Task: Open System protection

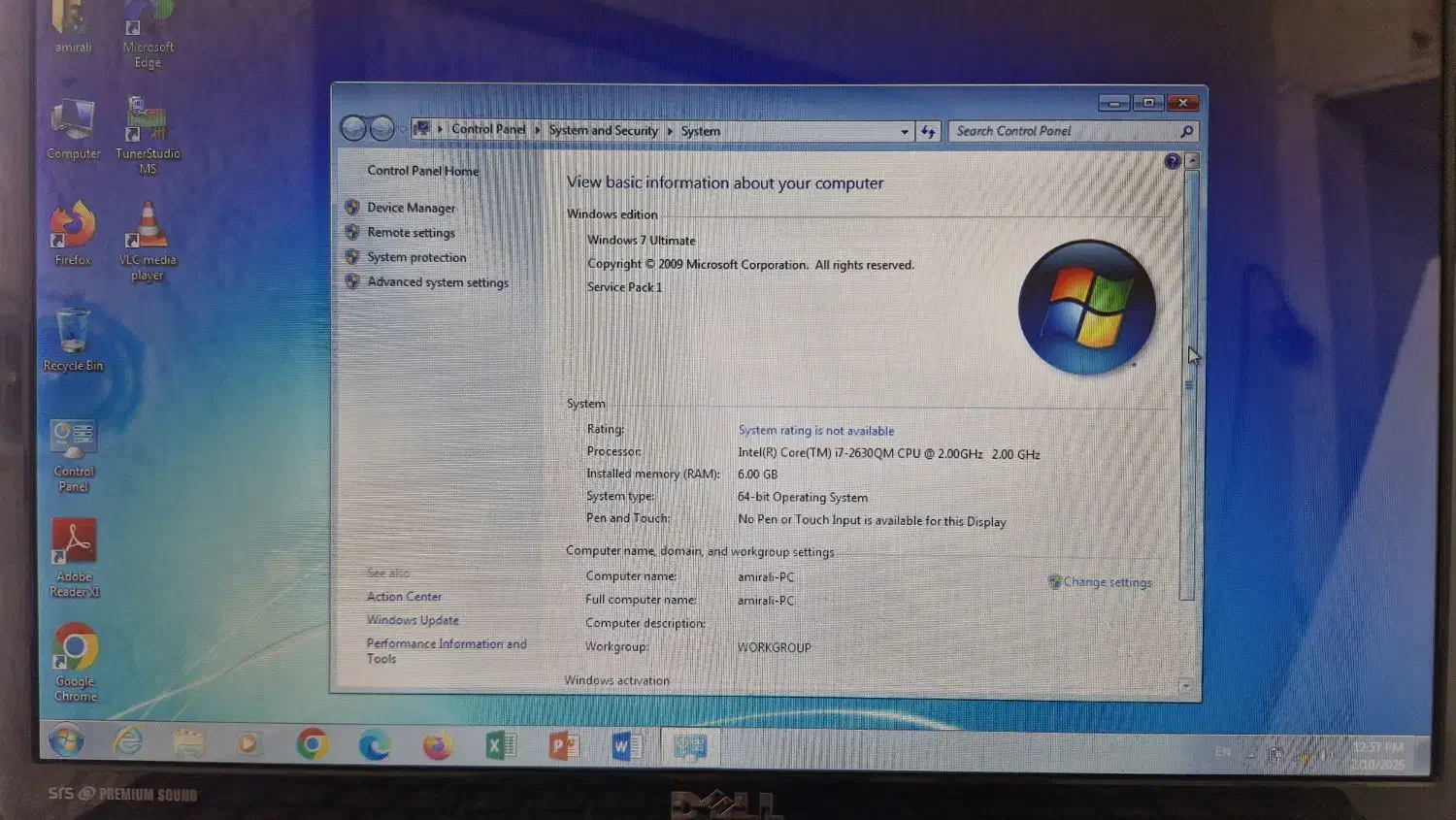Action: click(416, 257)
